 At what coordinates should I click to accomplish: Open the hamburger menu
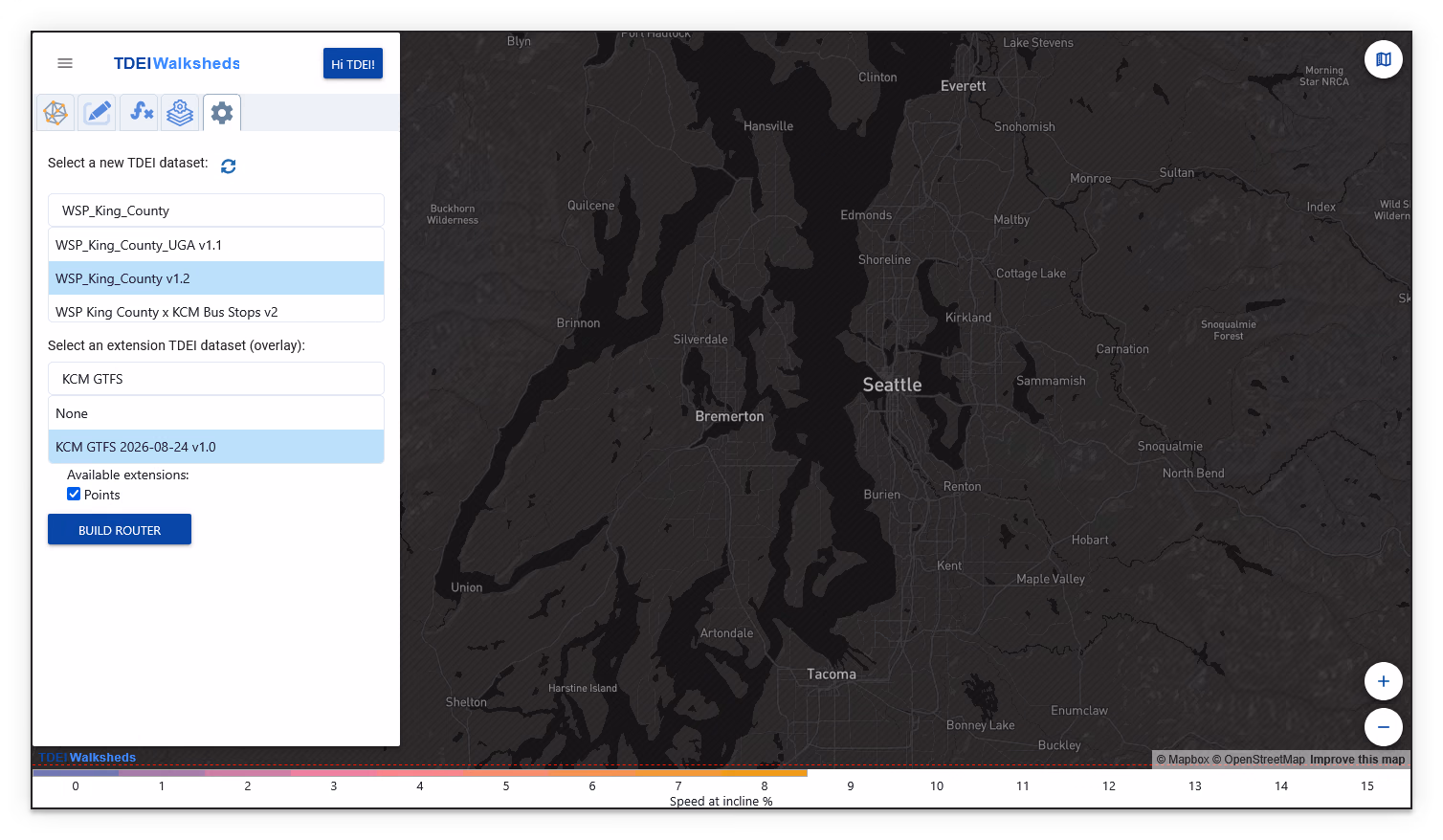pos(65,63)
